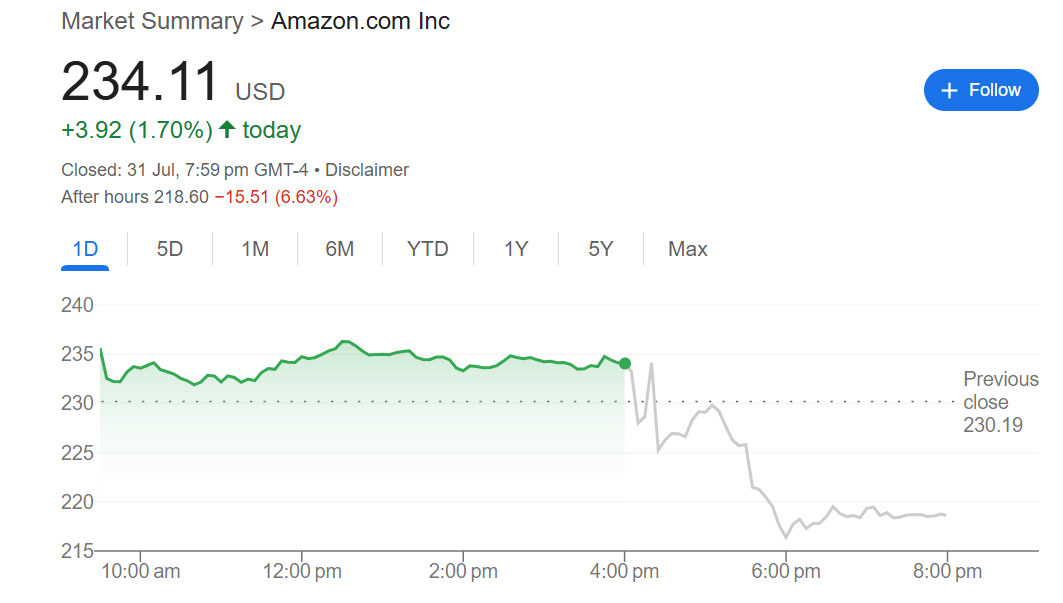
Task: Click the Previous close 230.19 label
Action: 1000,402
